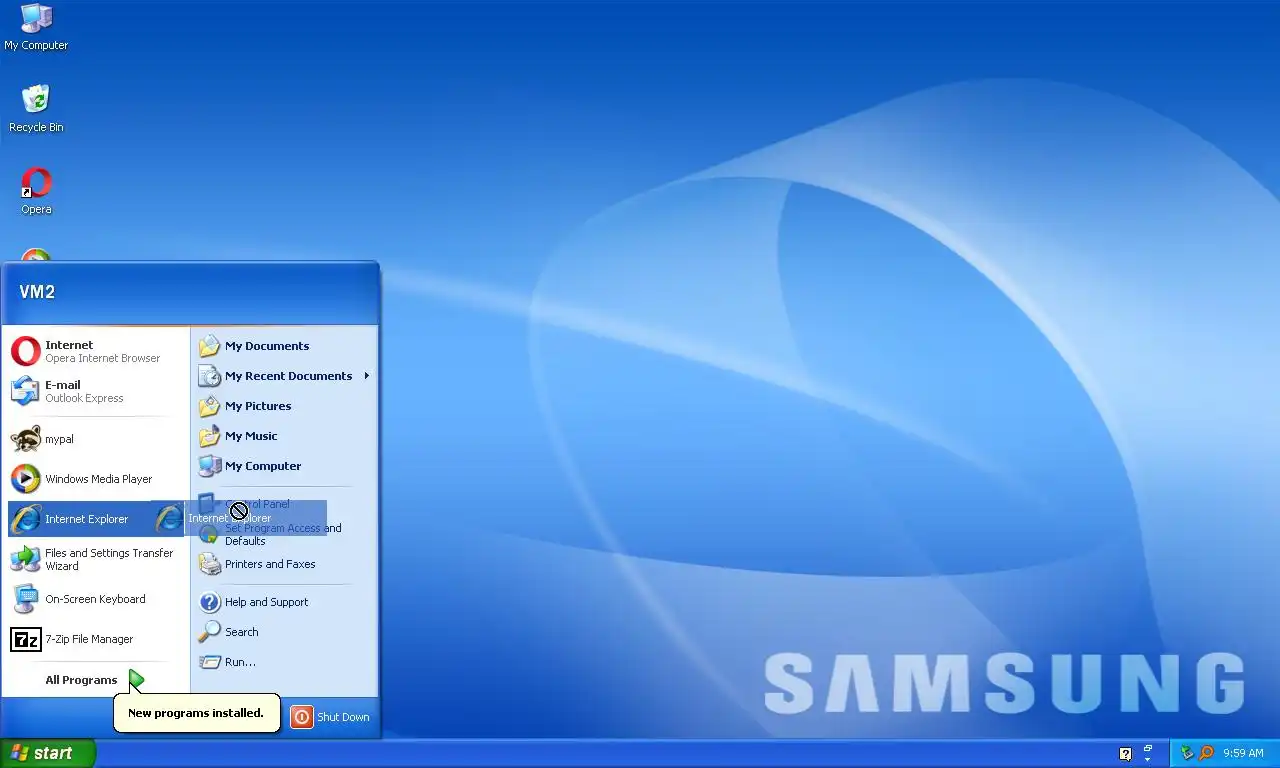This screenshot has height=768, width=1280.
Task: Click the green start button
Action: pos(48,754)
